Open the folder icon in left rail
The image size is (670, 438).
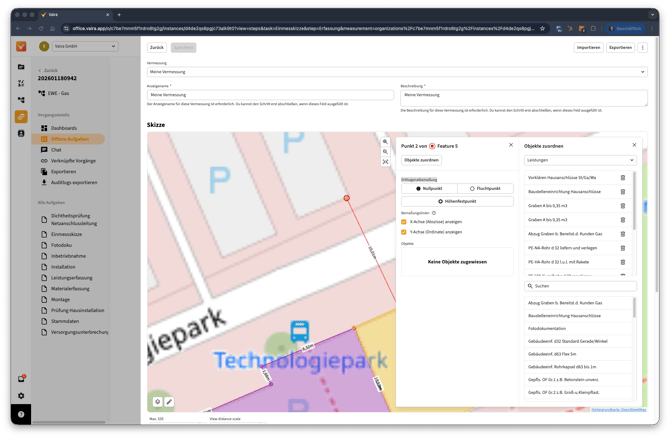click(x=21, y=67)
